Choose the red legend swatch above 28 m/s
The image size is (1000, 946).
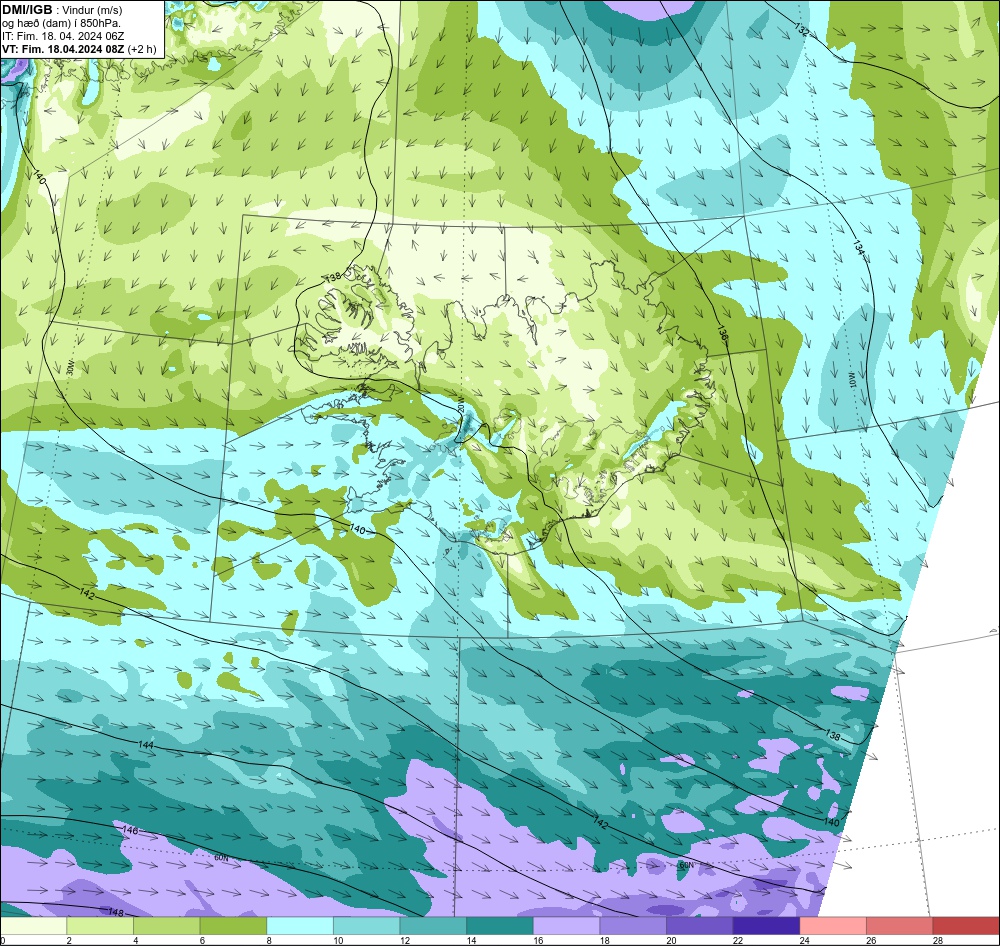coord(966,926)
